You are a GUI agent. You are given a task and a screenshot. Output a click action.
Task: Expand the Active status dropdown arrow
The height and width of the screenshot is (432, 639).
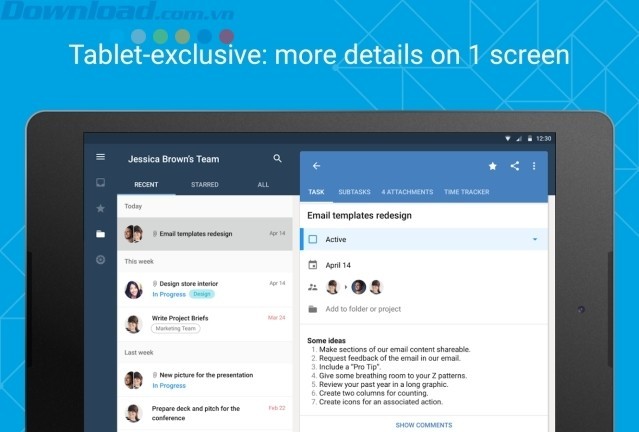[535, 240]
